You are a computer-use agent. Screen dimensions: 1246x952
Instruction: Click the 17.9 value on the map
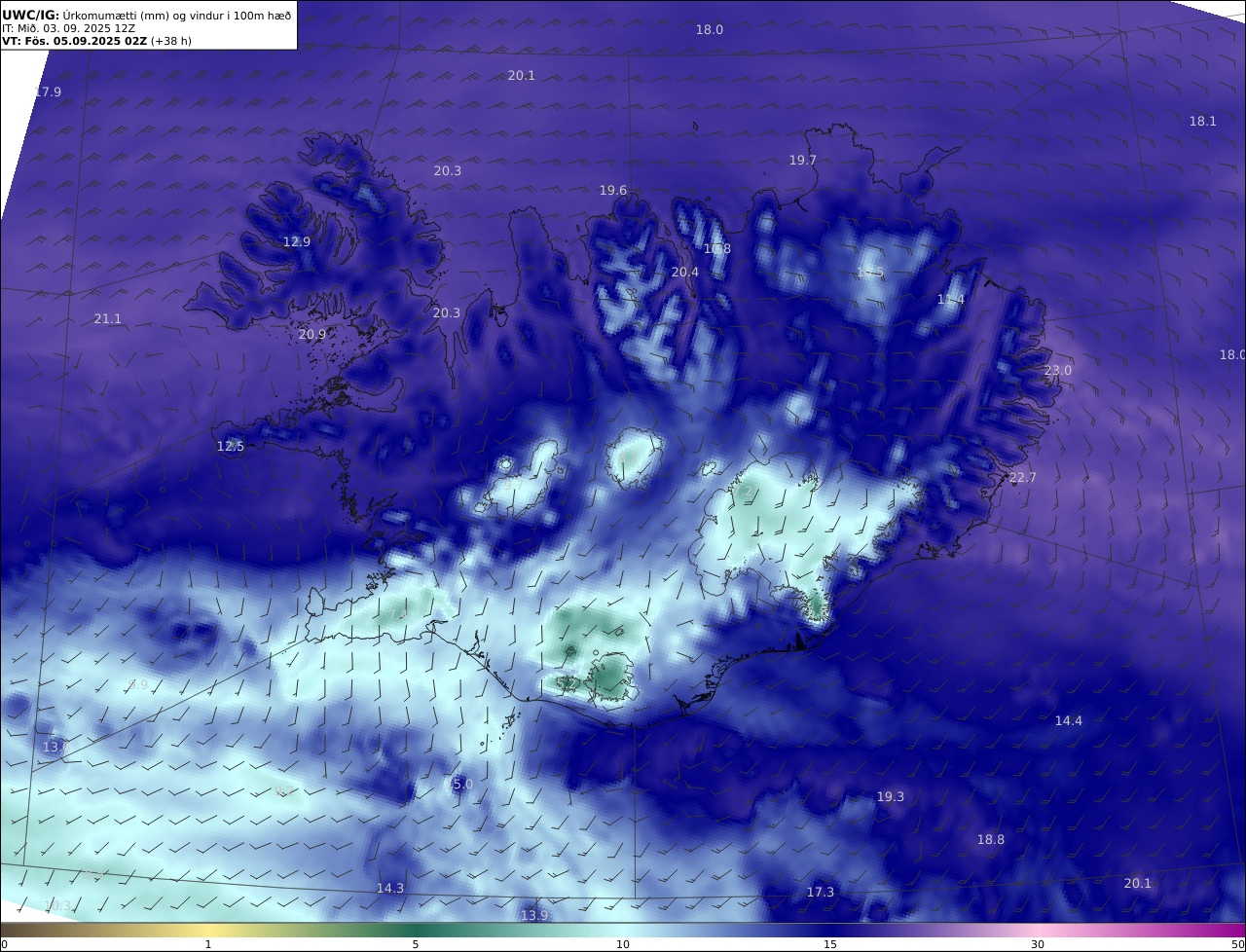(48, 92)
